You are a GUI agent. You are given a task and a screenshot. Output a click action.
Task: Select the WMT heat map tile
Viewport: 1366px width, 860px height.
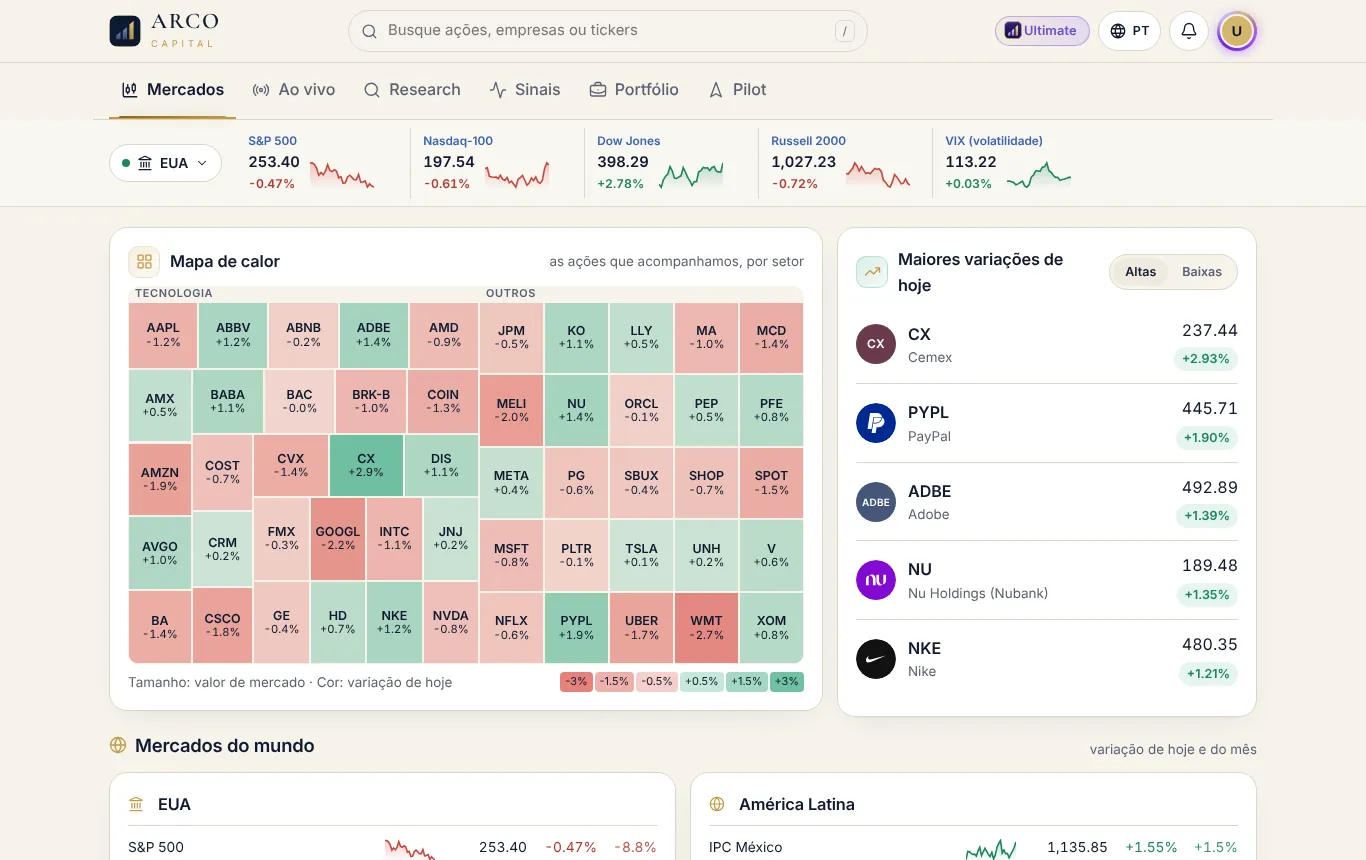(x=706, y=627)
